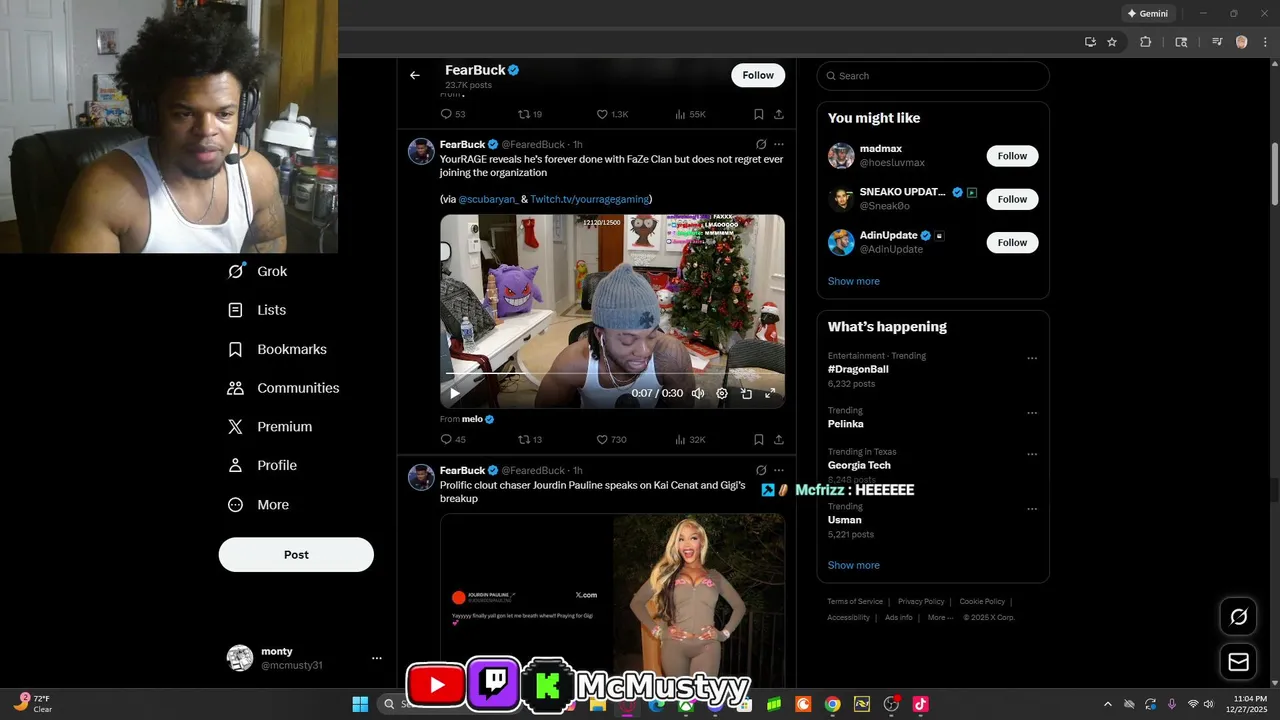Click the page vertical scrollbar
Screen dimensions: 1280x720
[1274, 173]
